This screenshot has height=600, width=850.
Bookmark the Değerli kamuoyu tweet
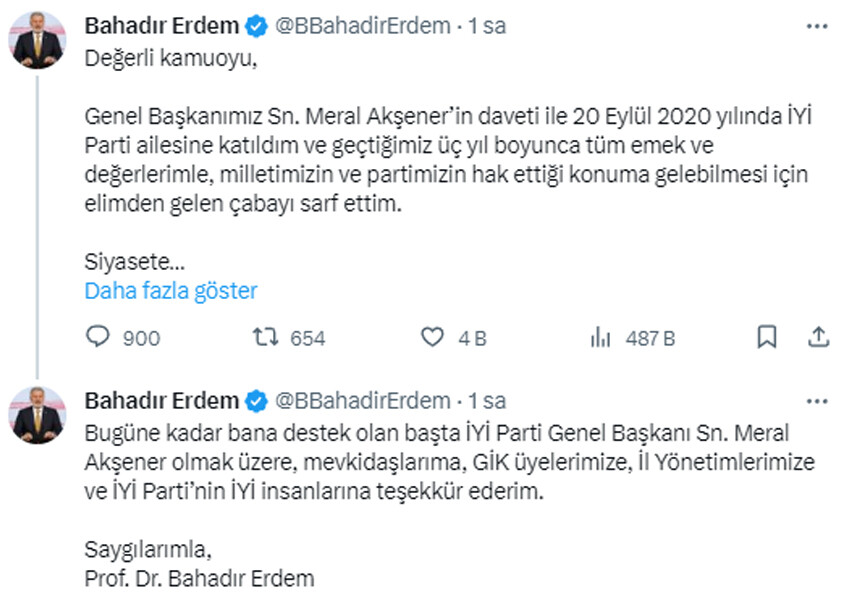(767, 338)
